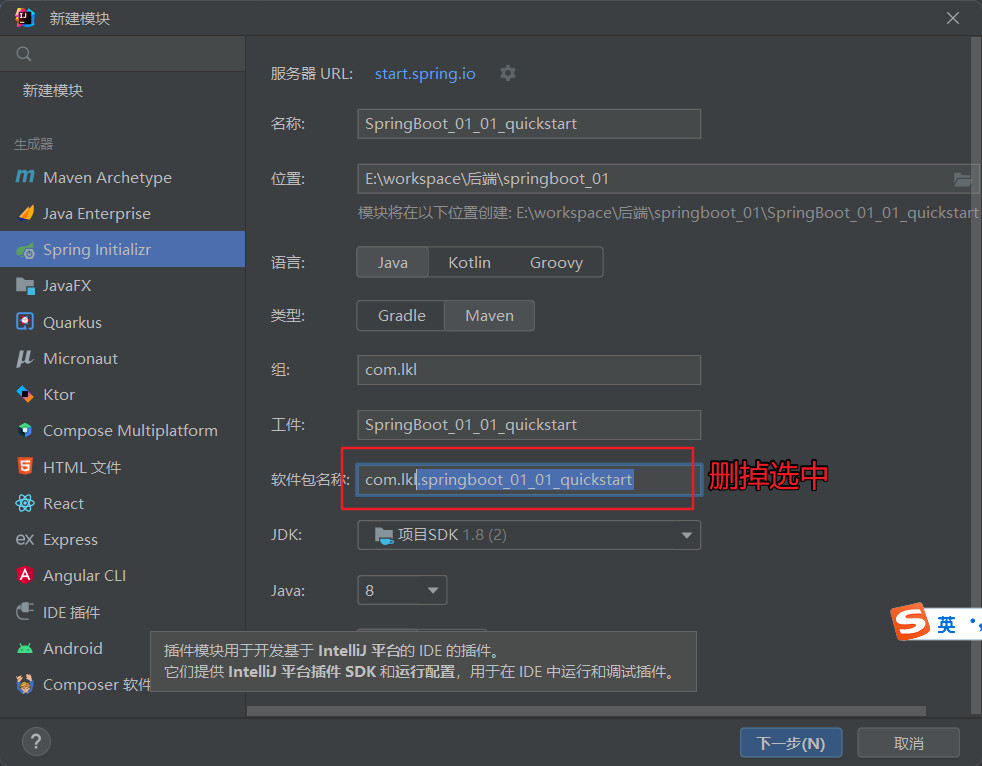Screen dimensions: 982x766
Task: Click the Compose Multiplatform icon
Action: click(x=25, y=430)
